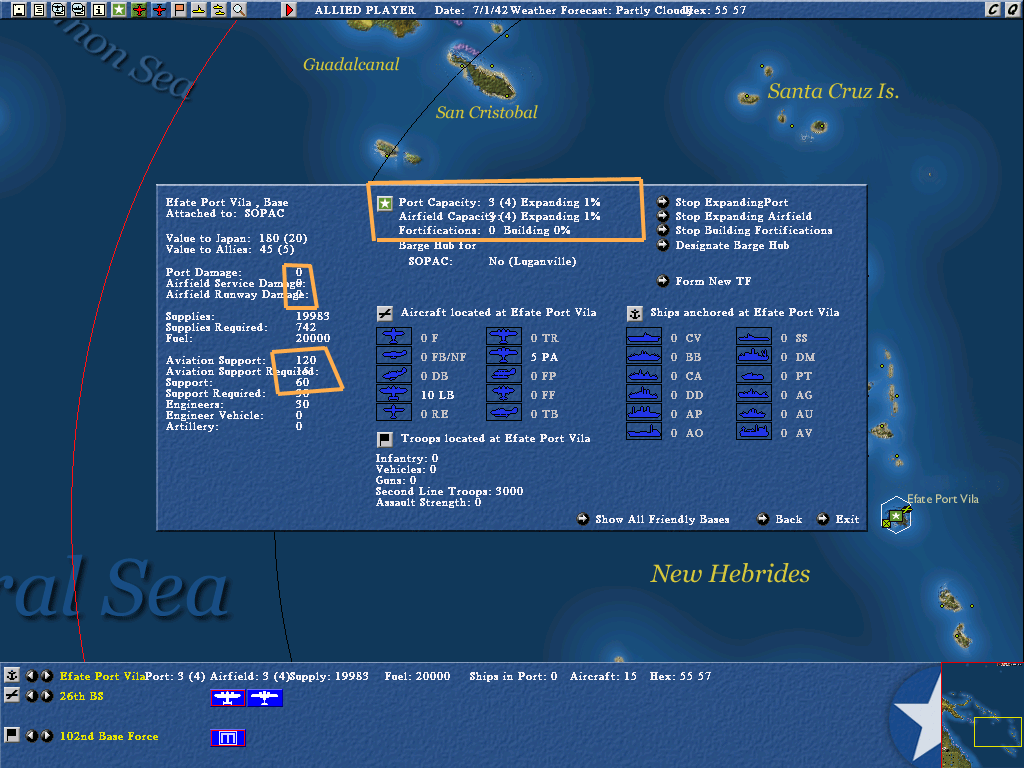Click Stop Expanding Airfield
Image resolution: width=1024 pixels, height=768 pixels.
(734, 216)
